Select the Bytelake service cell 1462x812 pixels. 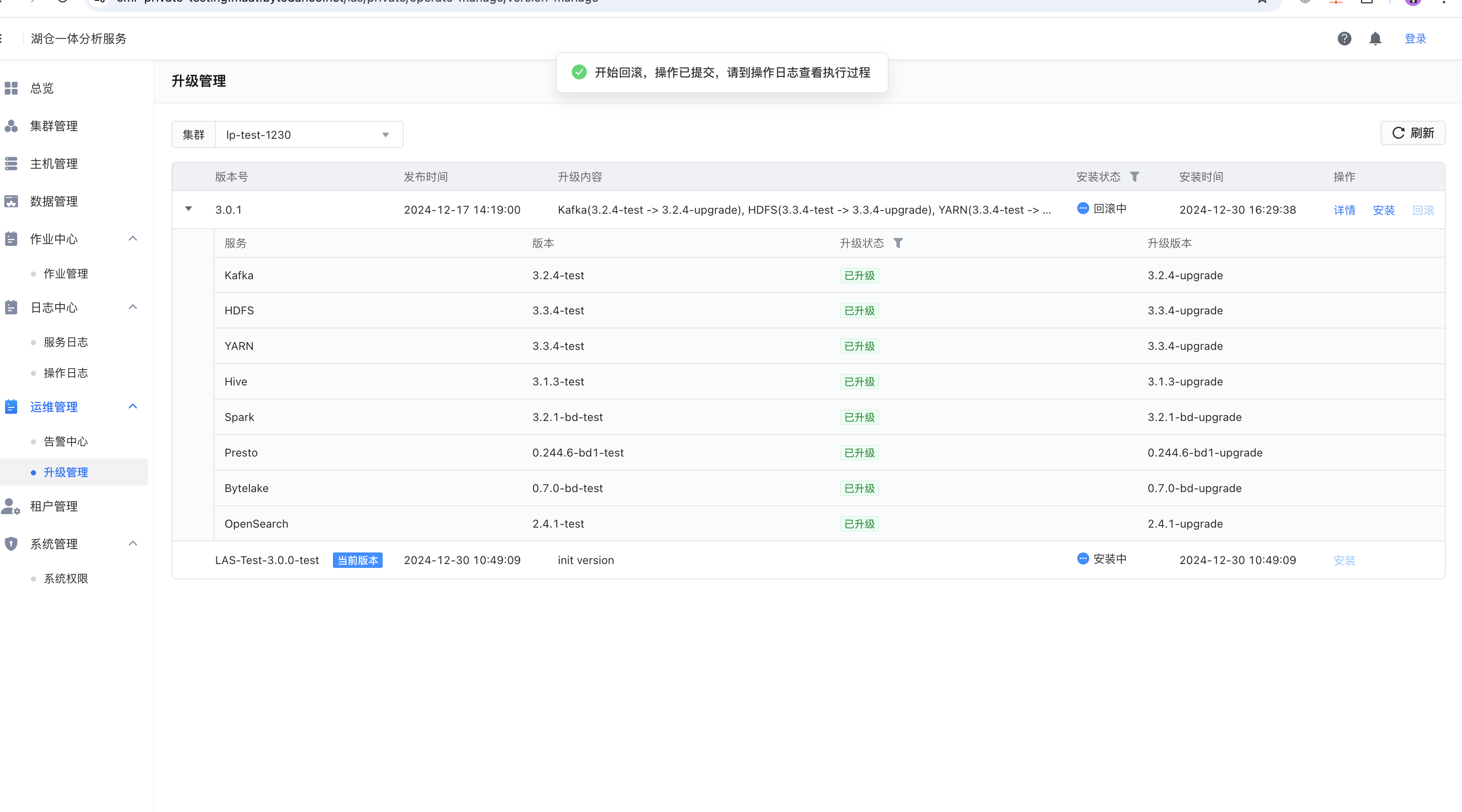tap(246, 488)
